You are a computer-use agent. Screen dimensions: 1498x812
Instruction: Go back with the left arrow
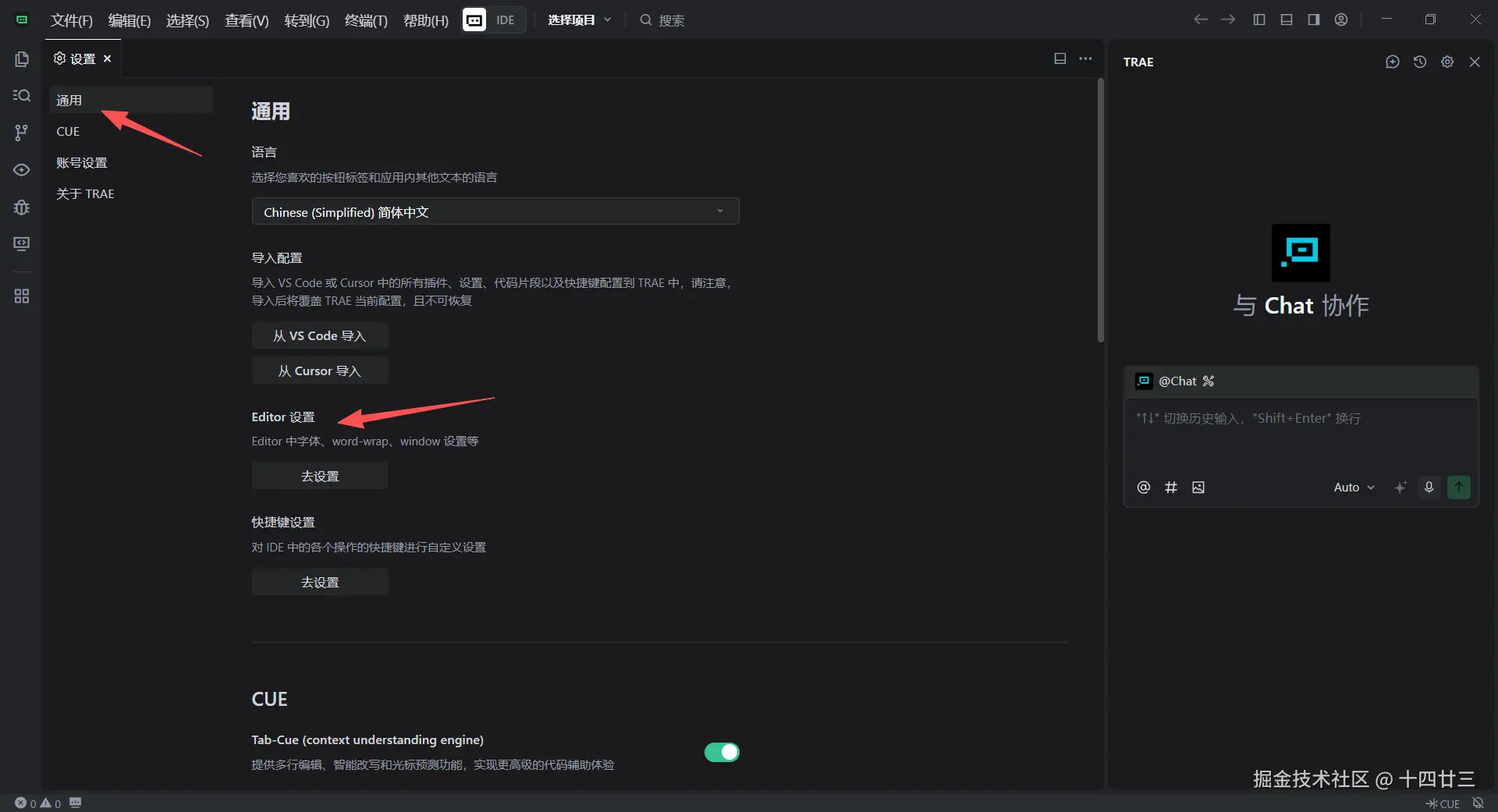pyautogui.click(x=1201, y=20)
